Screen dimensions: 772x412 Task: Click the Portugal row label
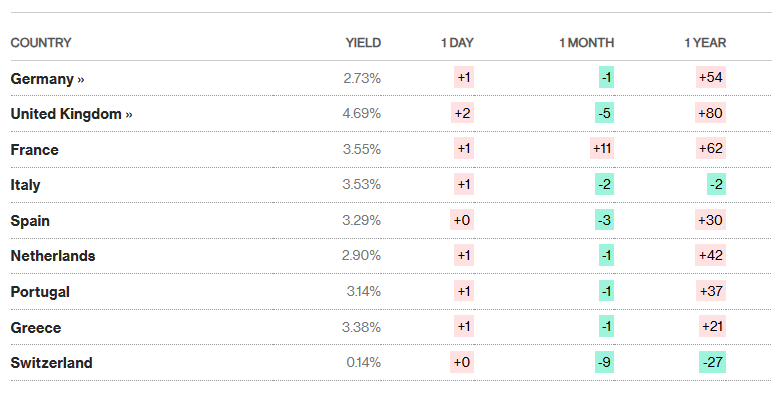coord(40,292)
